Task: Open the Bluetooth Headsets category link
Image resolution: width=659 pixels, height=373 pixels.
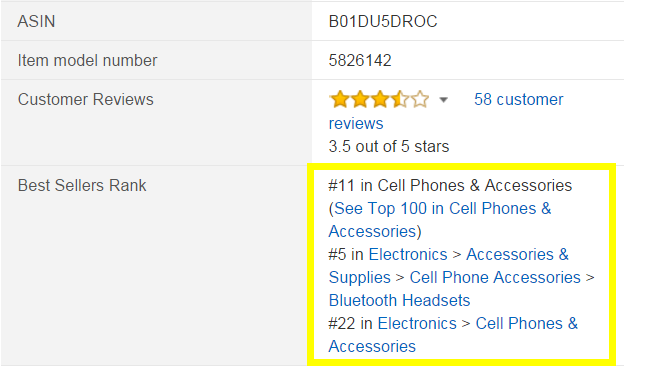Action: [x=399, y=301]
